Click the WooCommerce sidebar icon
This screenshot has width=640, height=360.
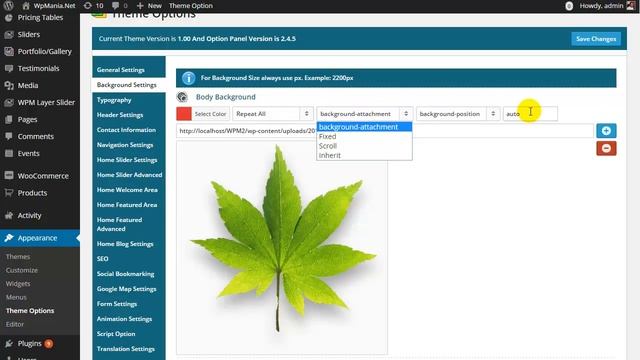point(9,176)
